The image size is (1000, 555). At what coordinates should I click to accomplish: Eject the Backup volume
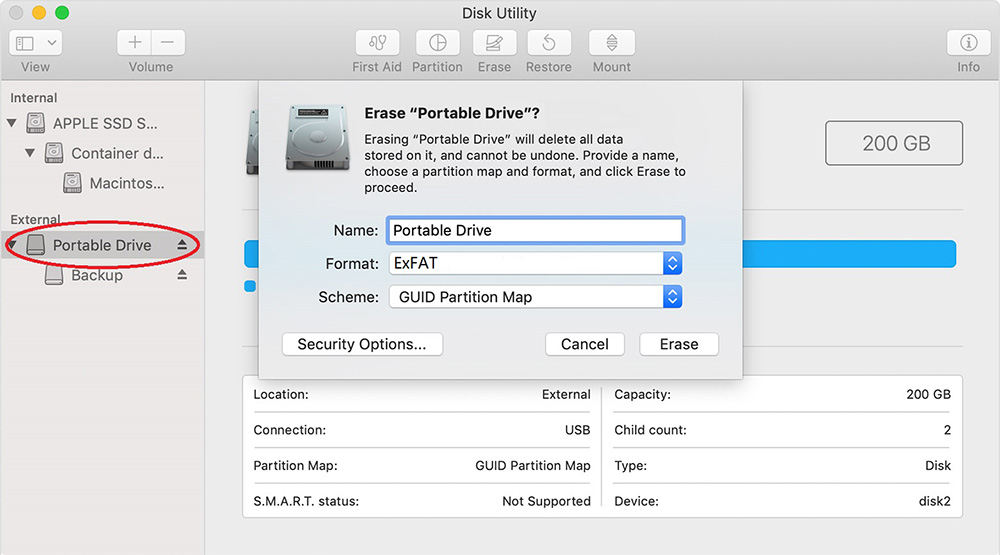182,275
